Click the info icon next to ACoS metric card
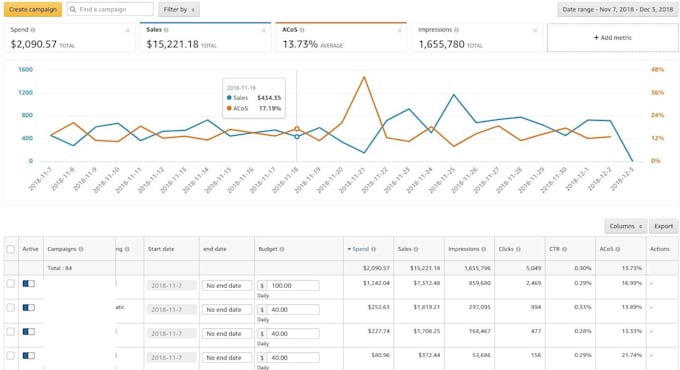Viewport: 680px width, 370px height. (302, 30)
